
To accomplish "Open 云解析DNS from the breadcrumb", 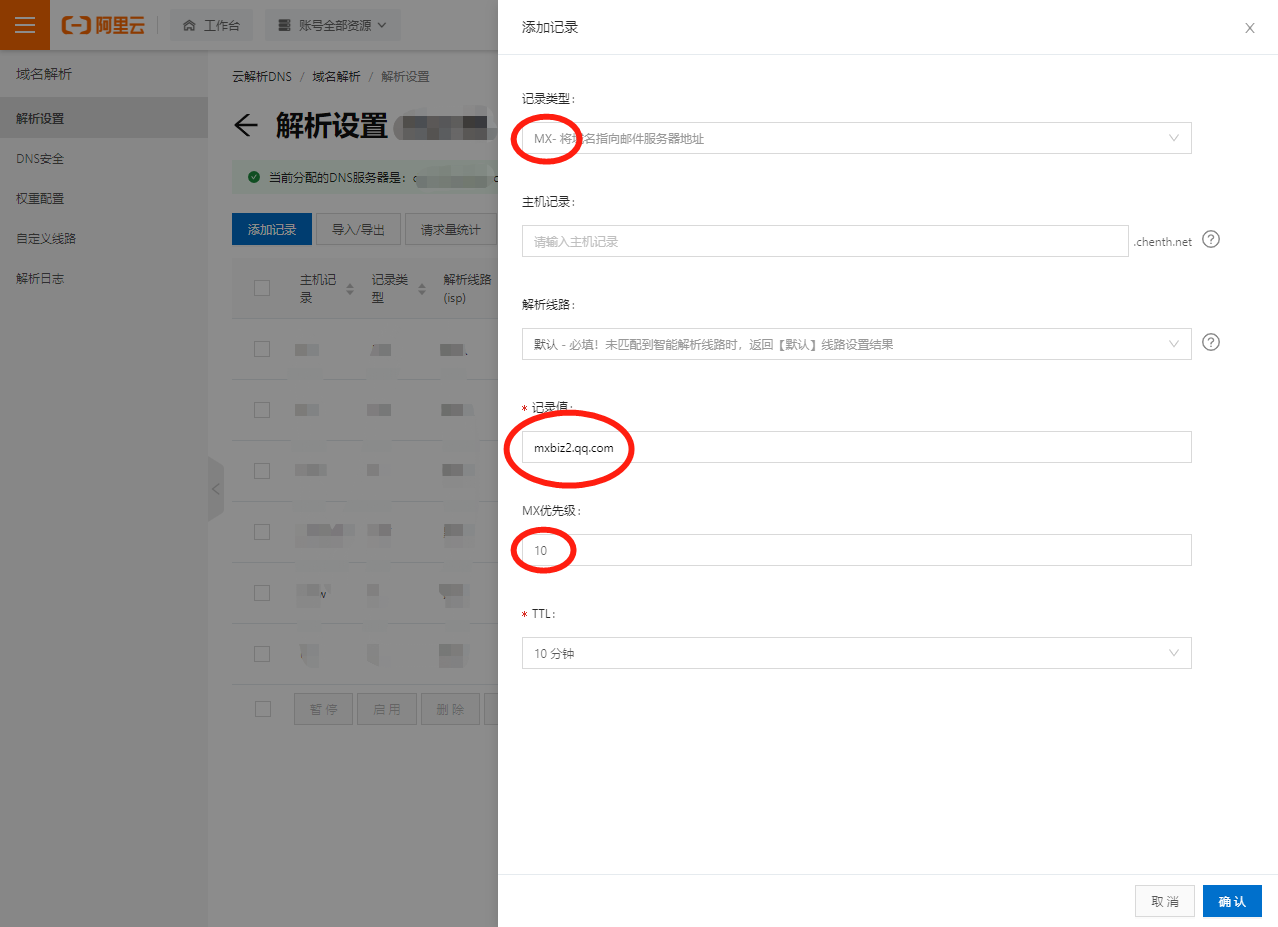I will pos(260,75).
